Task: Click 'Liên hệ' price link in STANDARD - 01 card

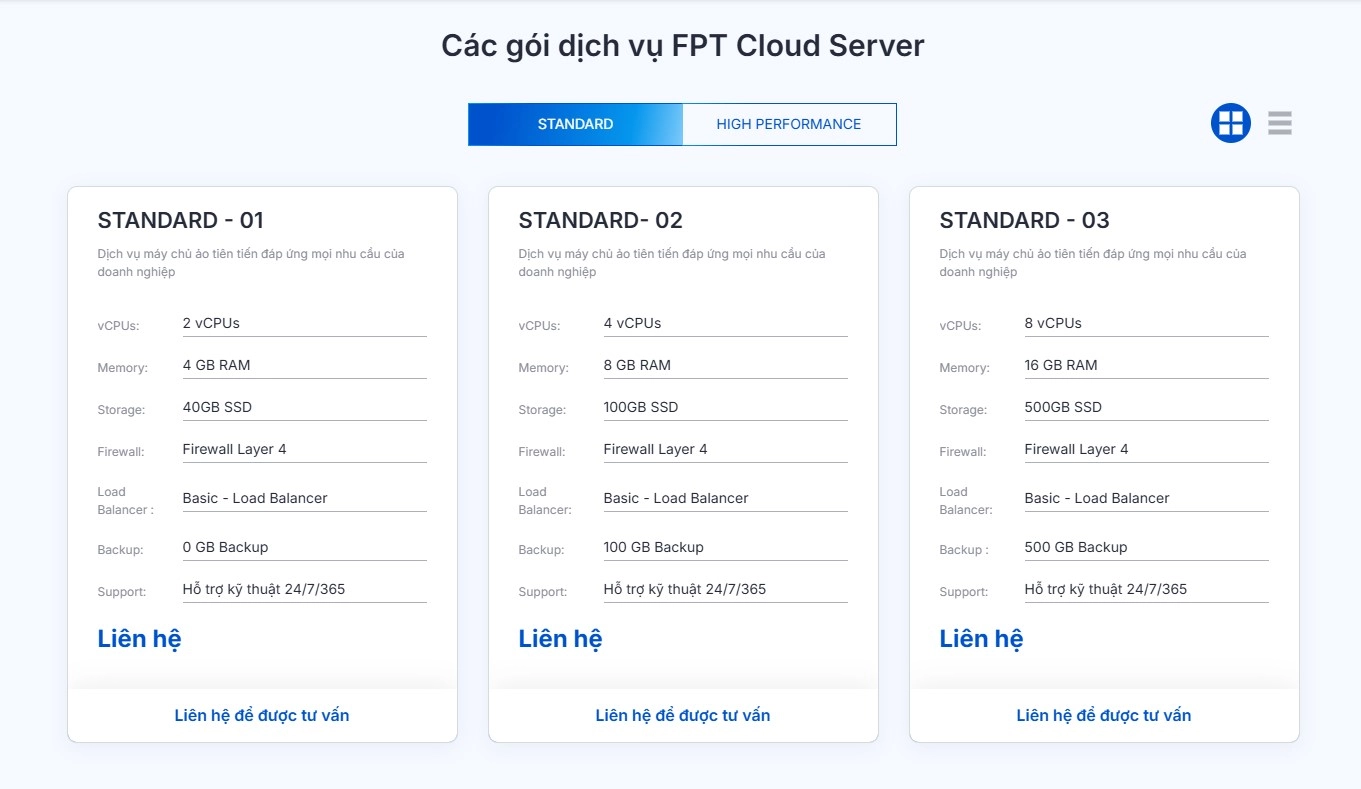Action: click(x=139, y=639)
